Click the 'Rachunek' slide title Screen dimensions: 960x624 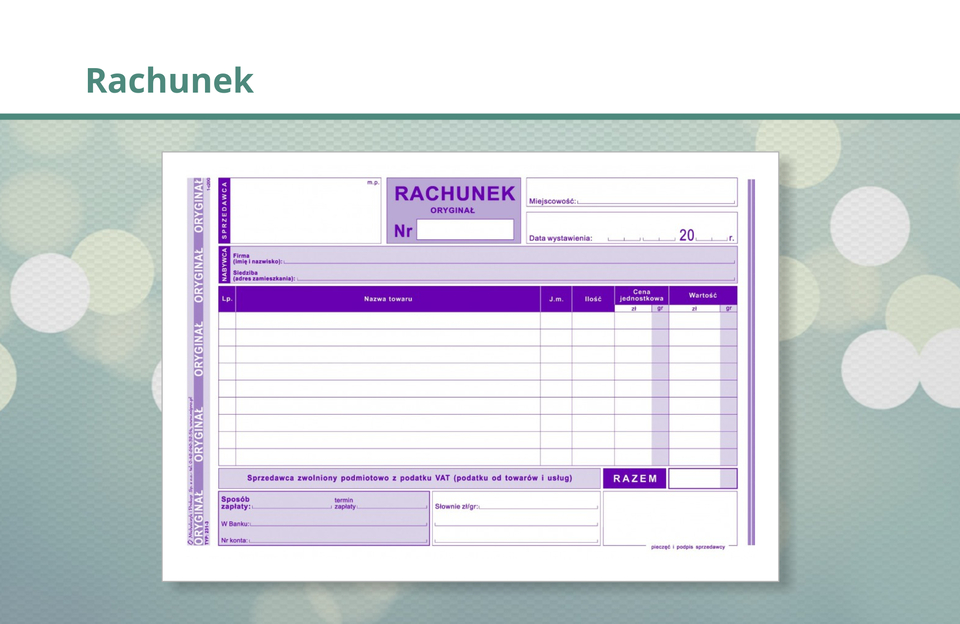[170, 81]
